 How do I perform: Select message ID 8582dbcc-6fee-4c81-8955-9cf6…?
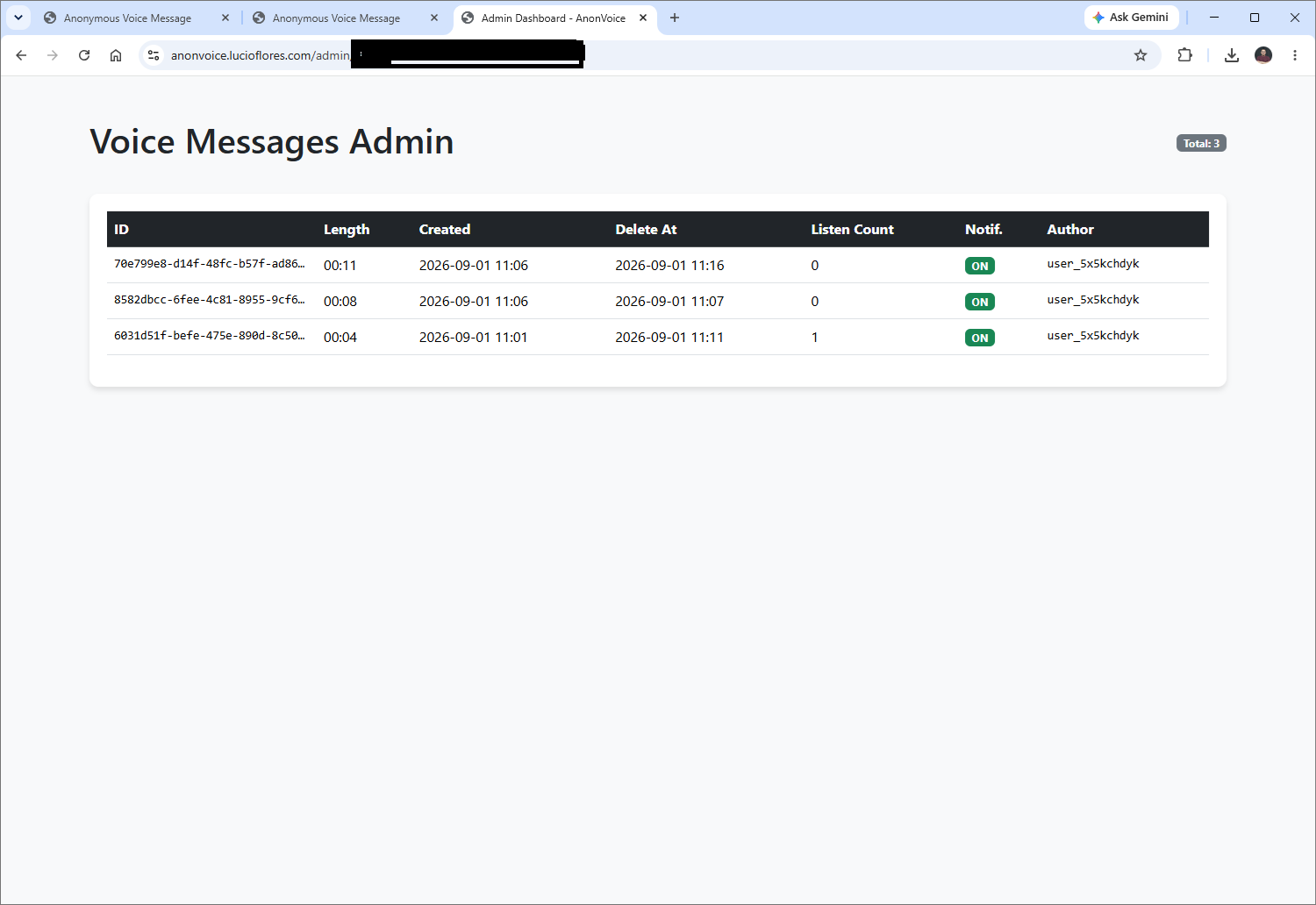click(210, 299)
